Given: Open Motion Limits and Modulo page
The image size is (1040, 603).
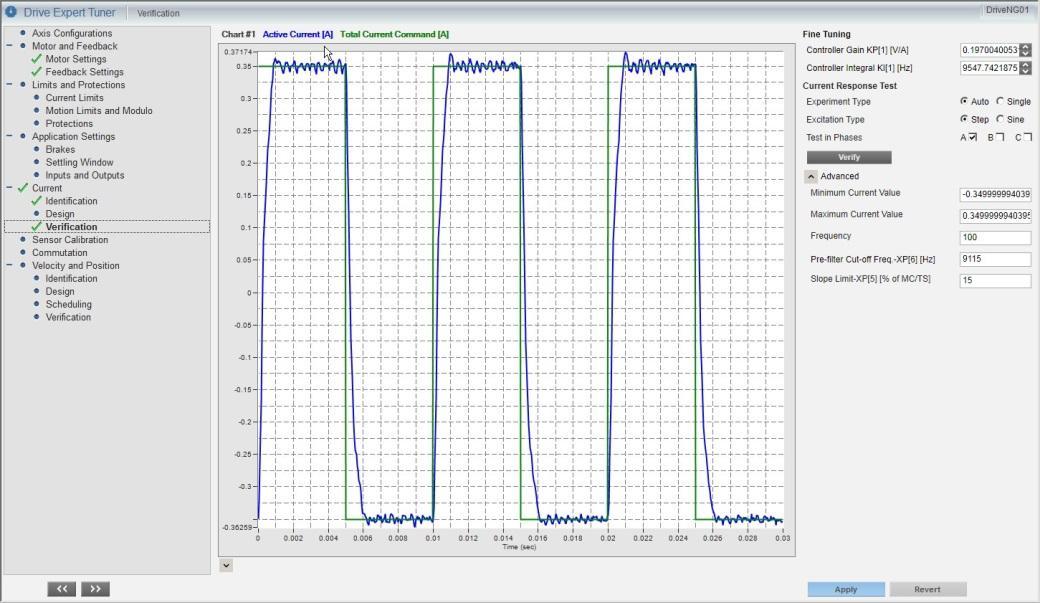Looking at the screenshot, I should coord(99,111).
